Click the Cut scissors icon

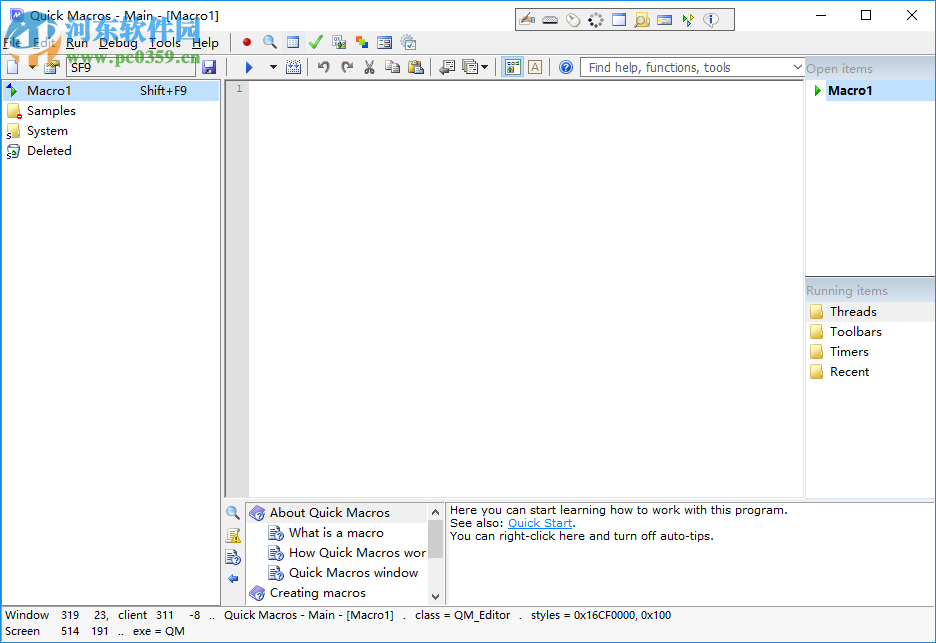pyautogui.click(x=369, y=67)
